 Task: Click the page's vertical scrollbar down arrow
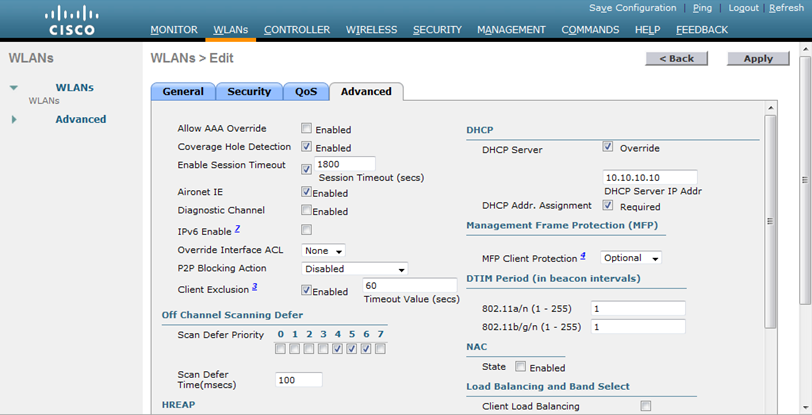point(805,408)
